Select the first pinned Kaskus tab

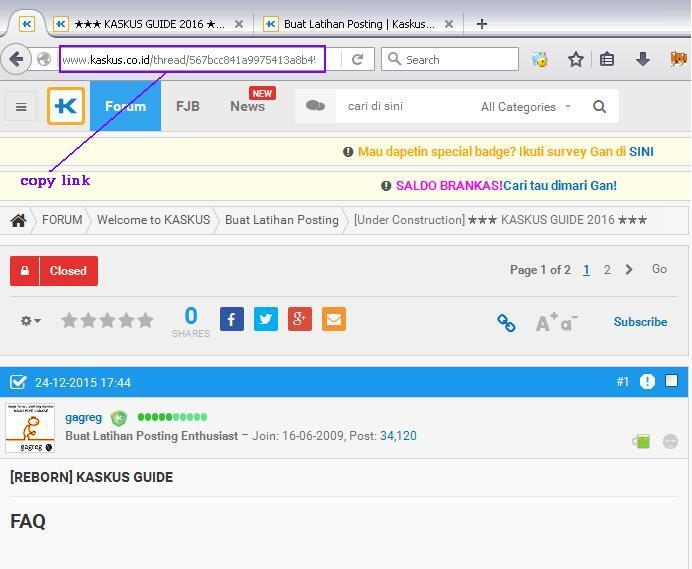tap(26, 24)
